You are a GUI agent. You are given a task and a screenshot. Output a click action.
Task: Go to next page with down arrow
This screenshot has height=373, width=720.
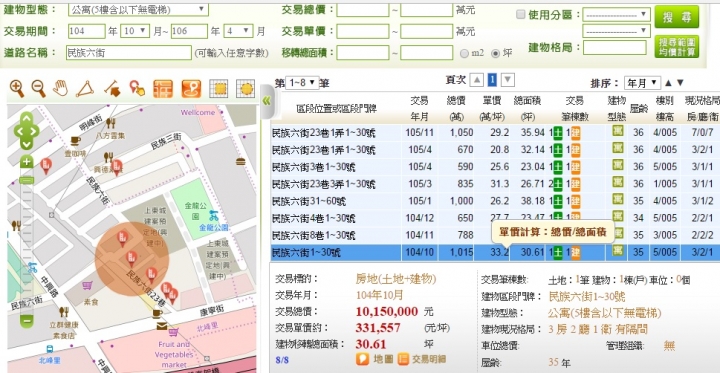tap(507, 80)
